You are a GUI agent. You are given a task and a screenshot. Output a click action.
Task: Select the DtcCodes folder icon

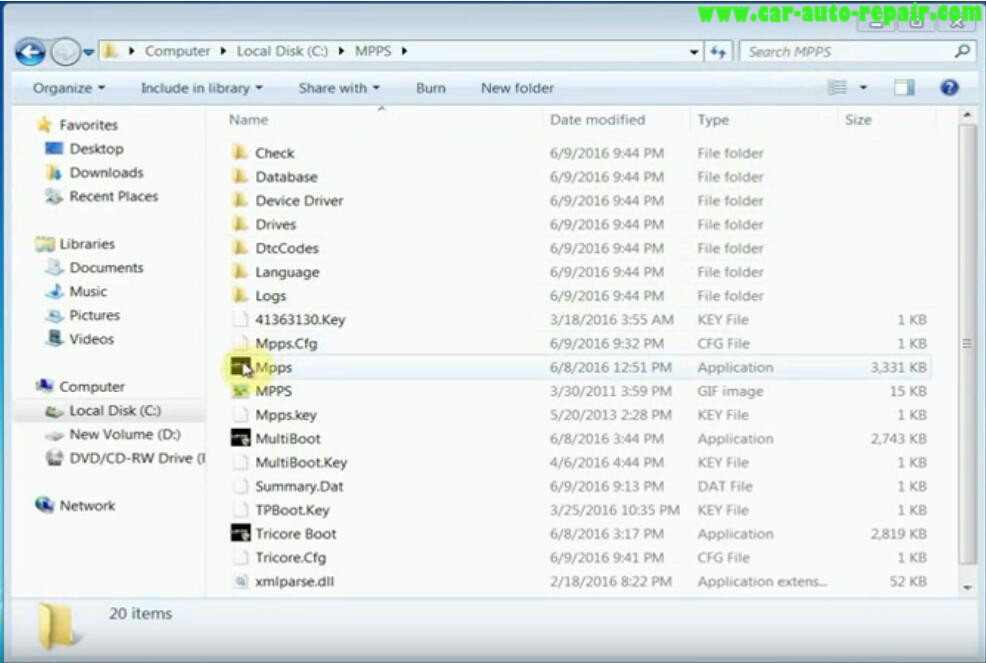(x=240, y=248)
